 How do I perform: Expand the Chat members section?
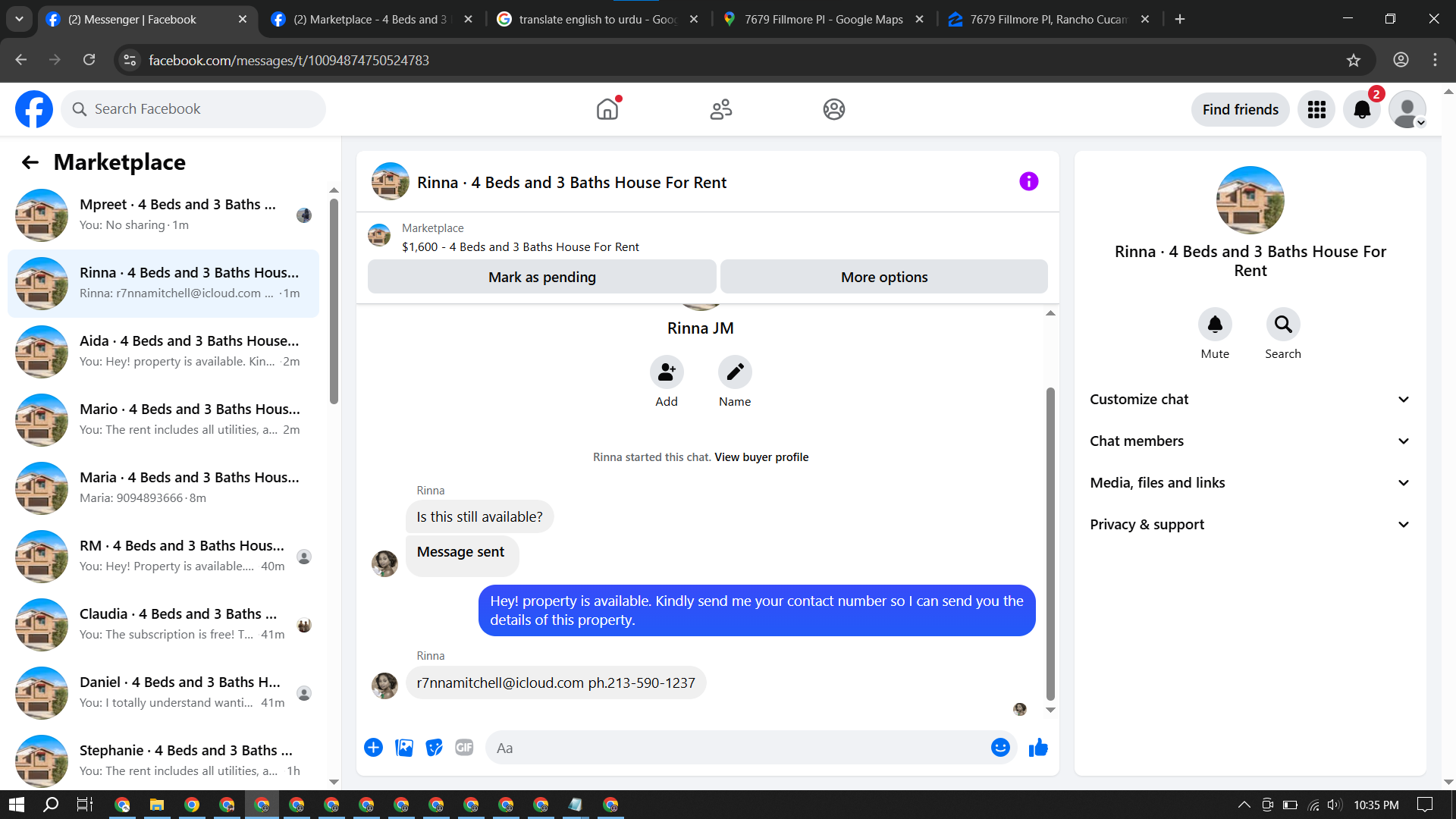[x=1250, y=441]
